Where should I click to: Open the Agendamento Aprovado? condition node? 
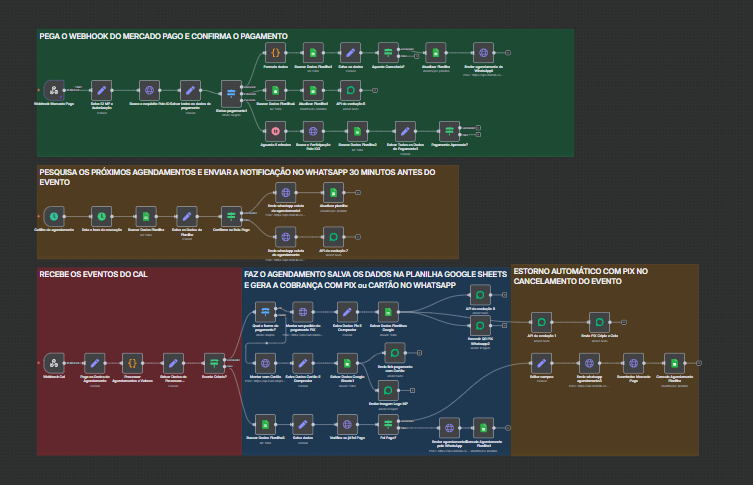[x=449, y=130]
